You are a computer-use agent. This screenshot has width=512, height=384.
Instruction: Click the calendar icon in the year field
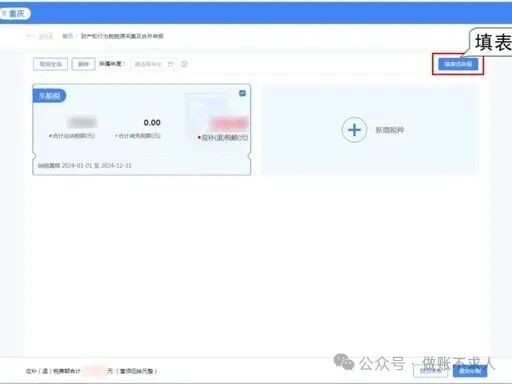click(x=171, y=64)
